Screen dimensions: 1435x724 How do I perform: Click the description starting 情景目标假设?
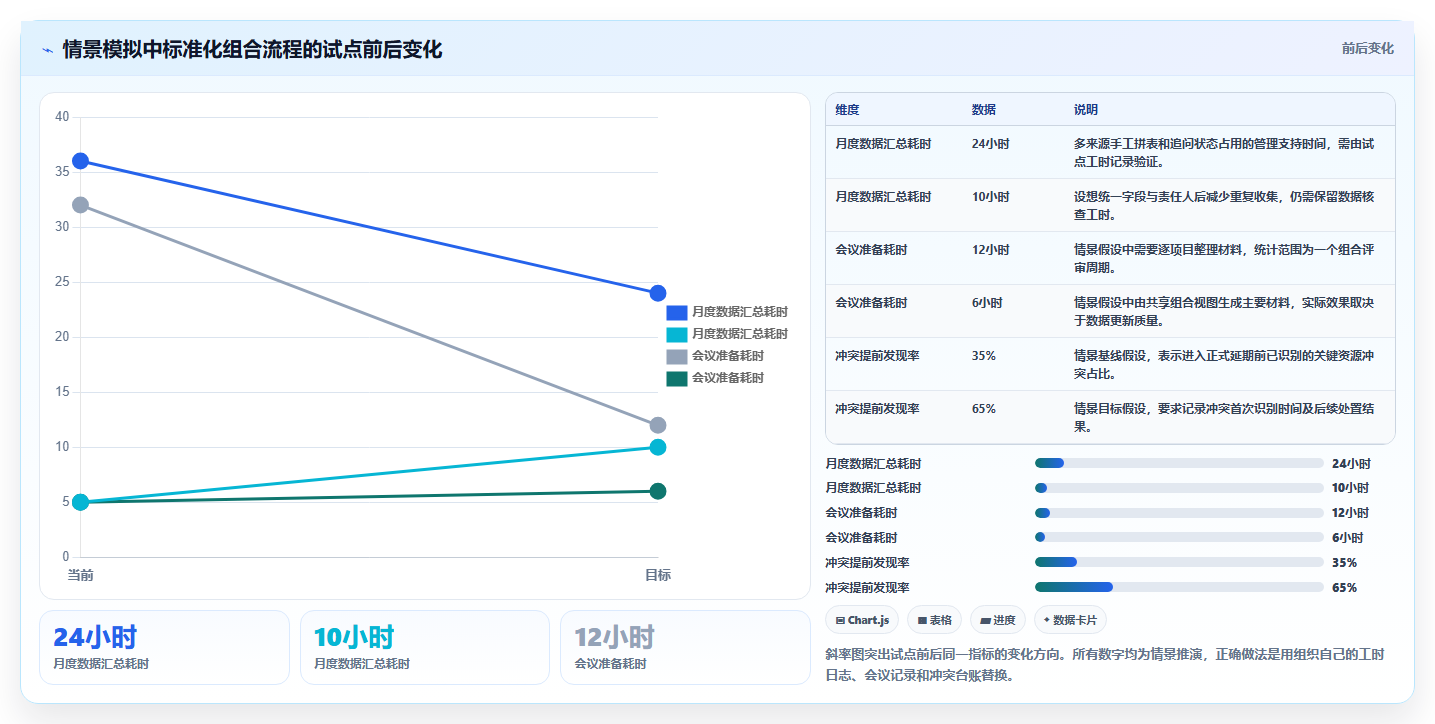click(1224, 418)
